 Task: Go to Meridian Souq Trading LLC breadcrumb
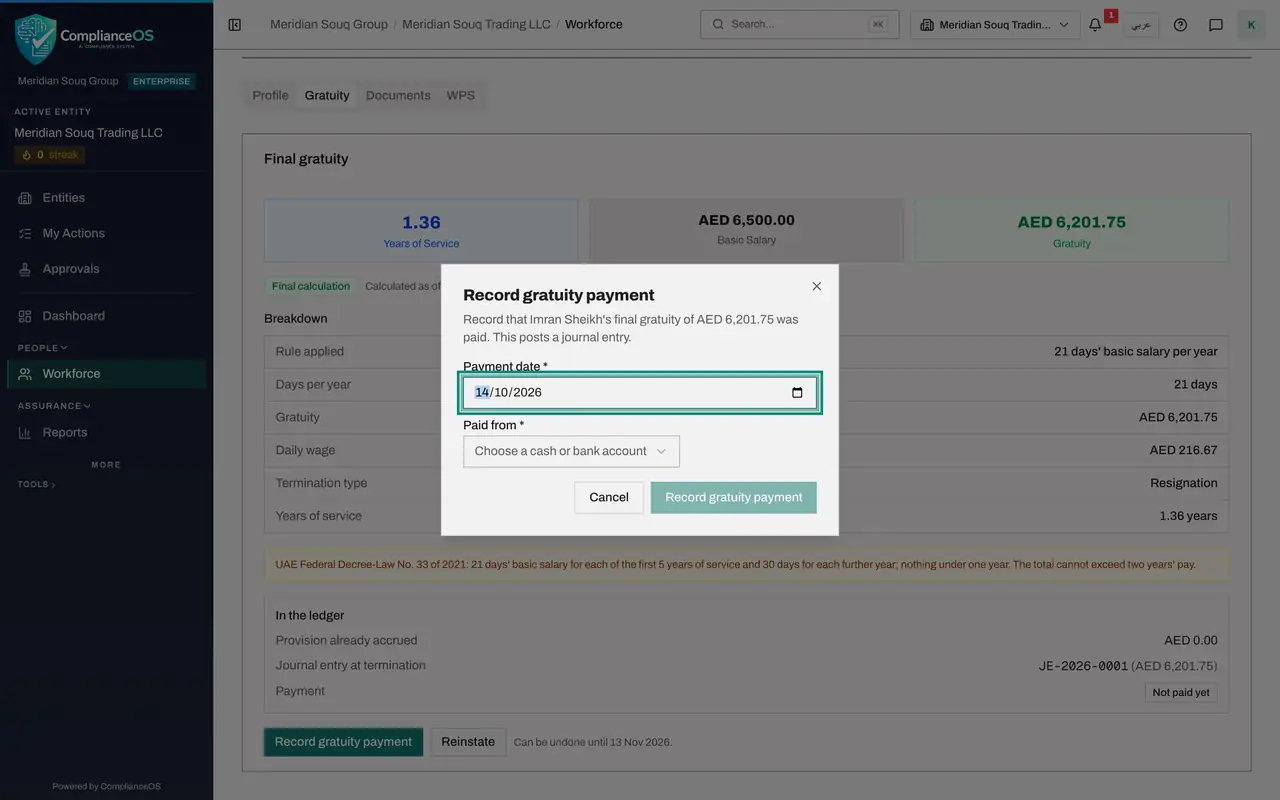click(476, 25)
